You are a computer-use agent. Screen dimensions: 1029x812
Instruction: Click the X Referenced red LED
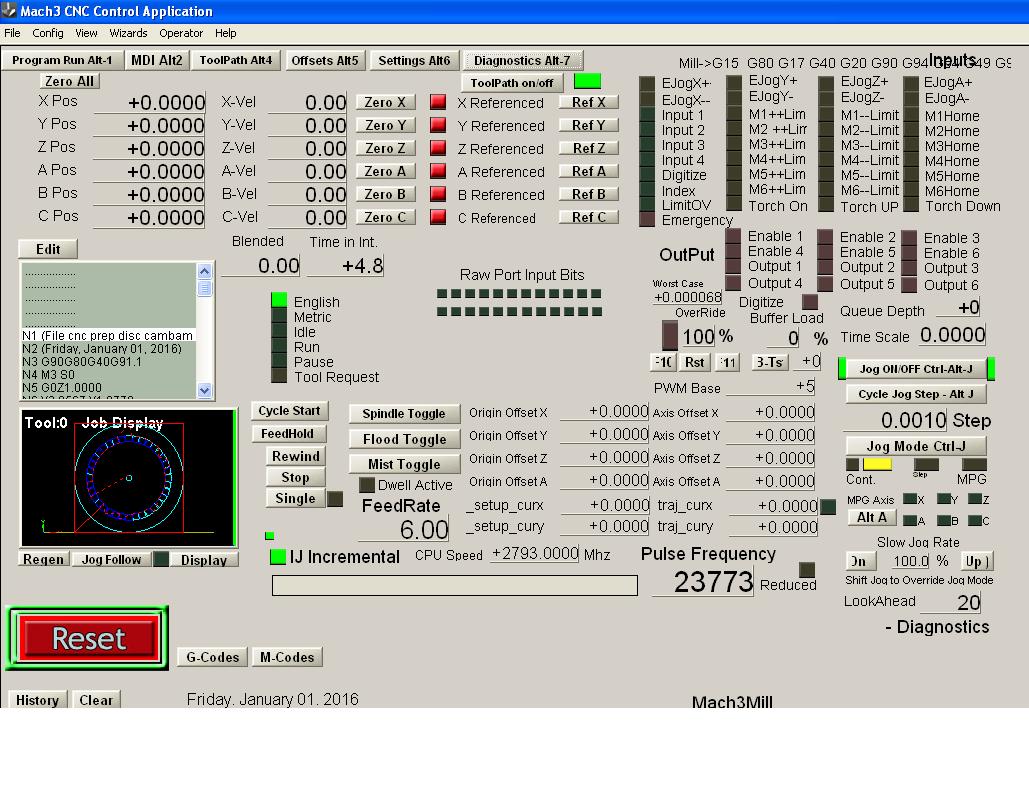(438, 102)
